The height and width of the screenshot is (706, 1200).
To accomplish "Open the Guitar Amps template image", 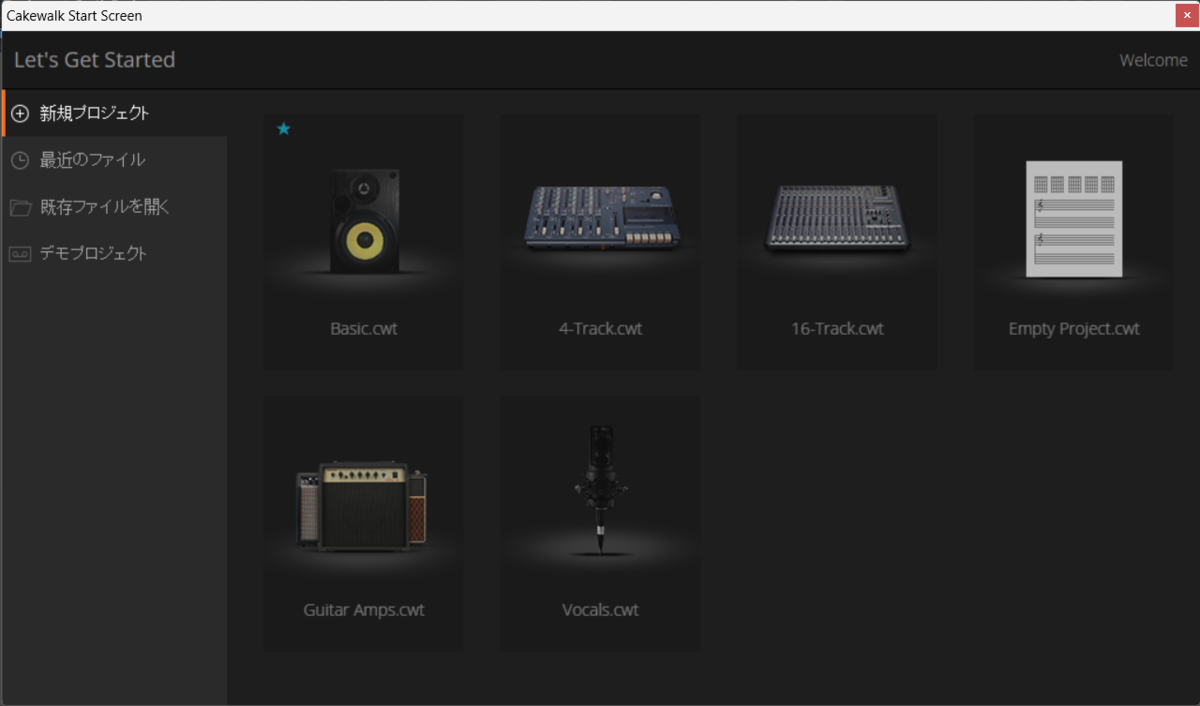I will 362,506.
